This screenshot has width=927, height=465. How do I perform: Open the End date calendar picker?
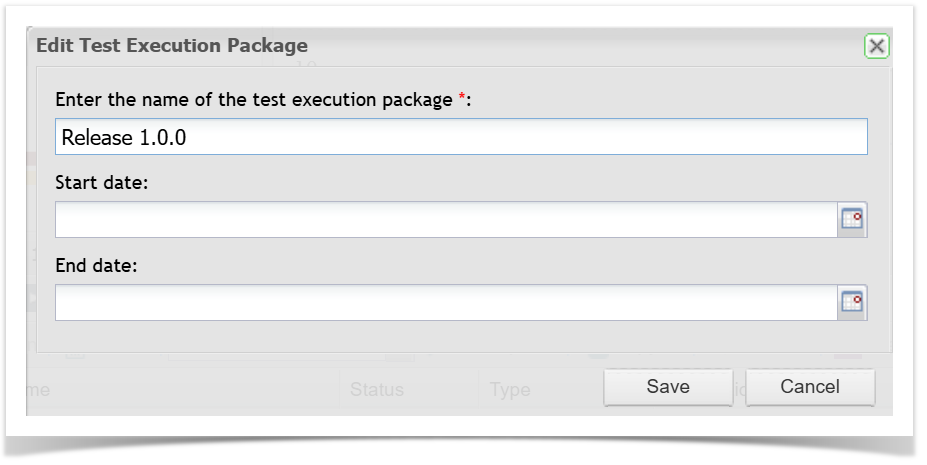pyautogui.click(x=852, y=303)
